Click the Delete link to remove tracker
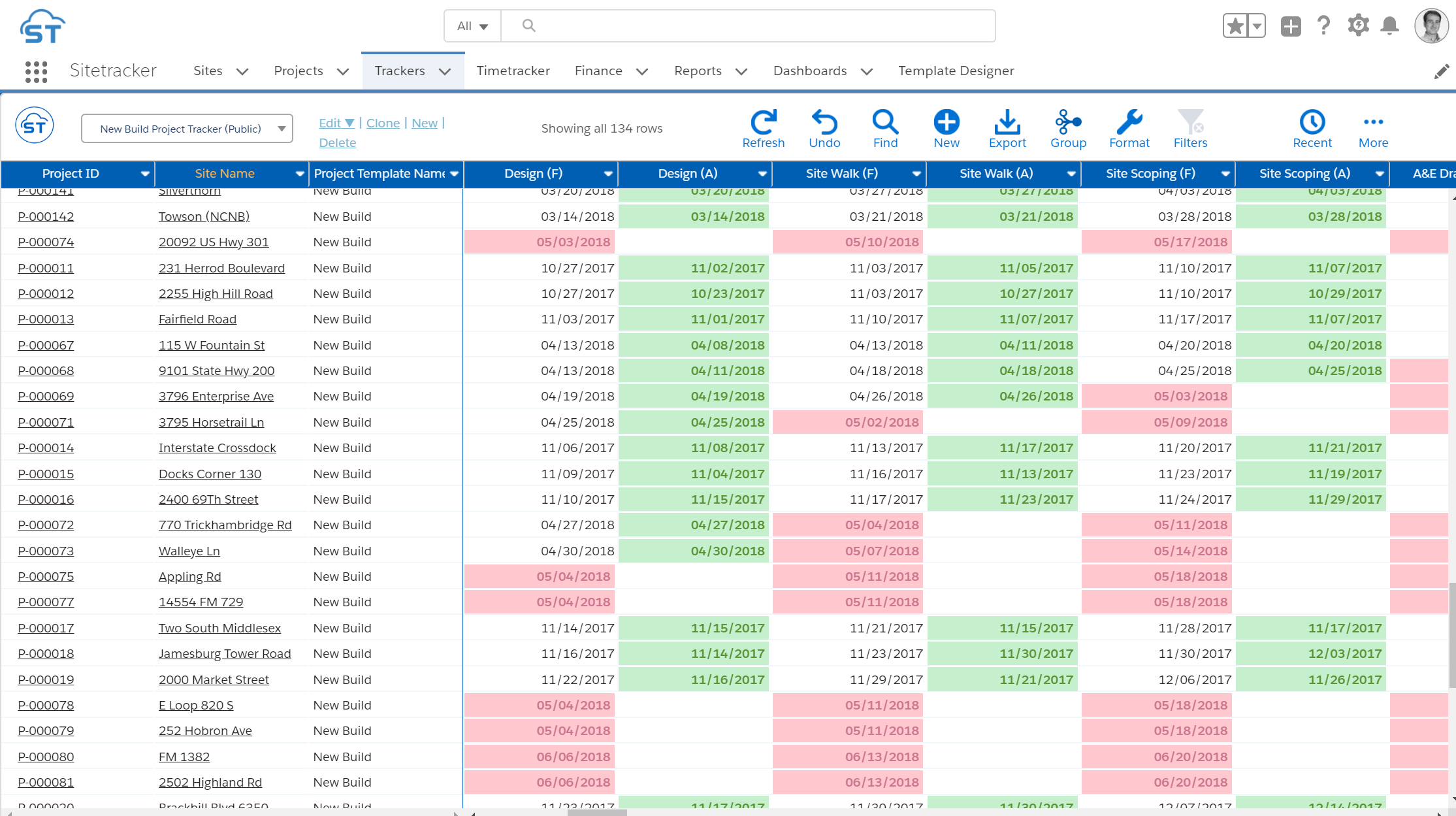Image resolution: width=1456 pixels, height=816 pixels. (337, 142)
